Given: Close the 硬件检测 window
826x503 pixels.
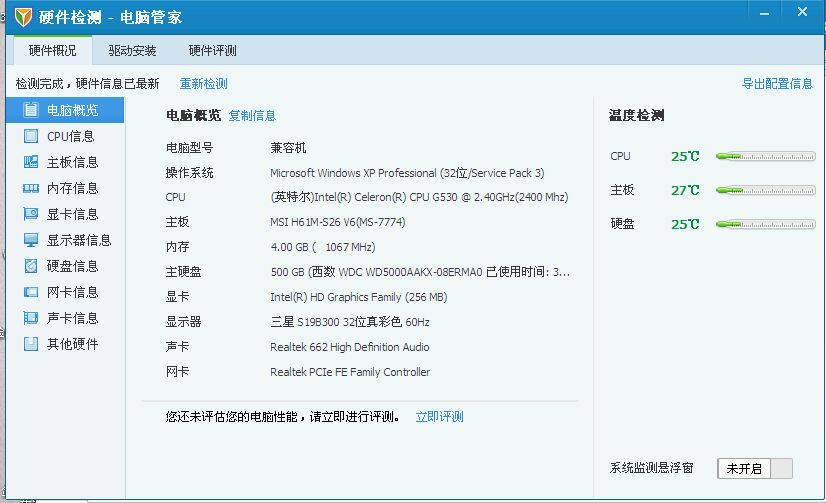Looking at the screenshot, I should 802,12.
